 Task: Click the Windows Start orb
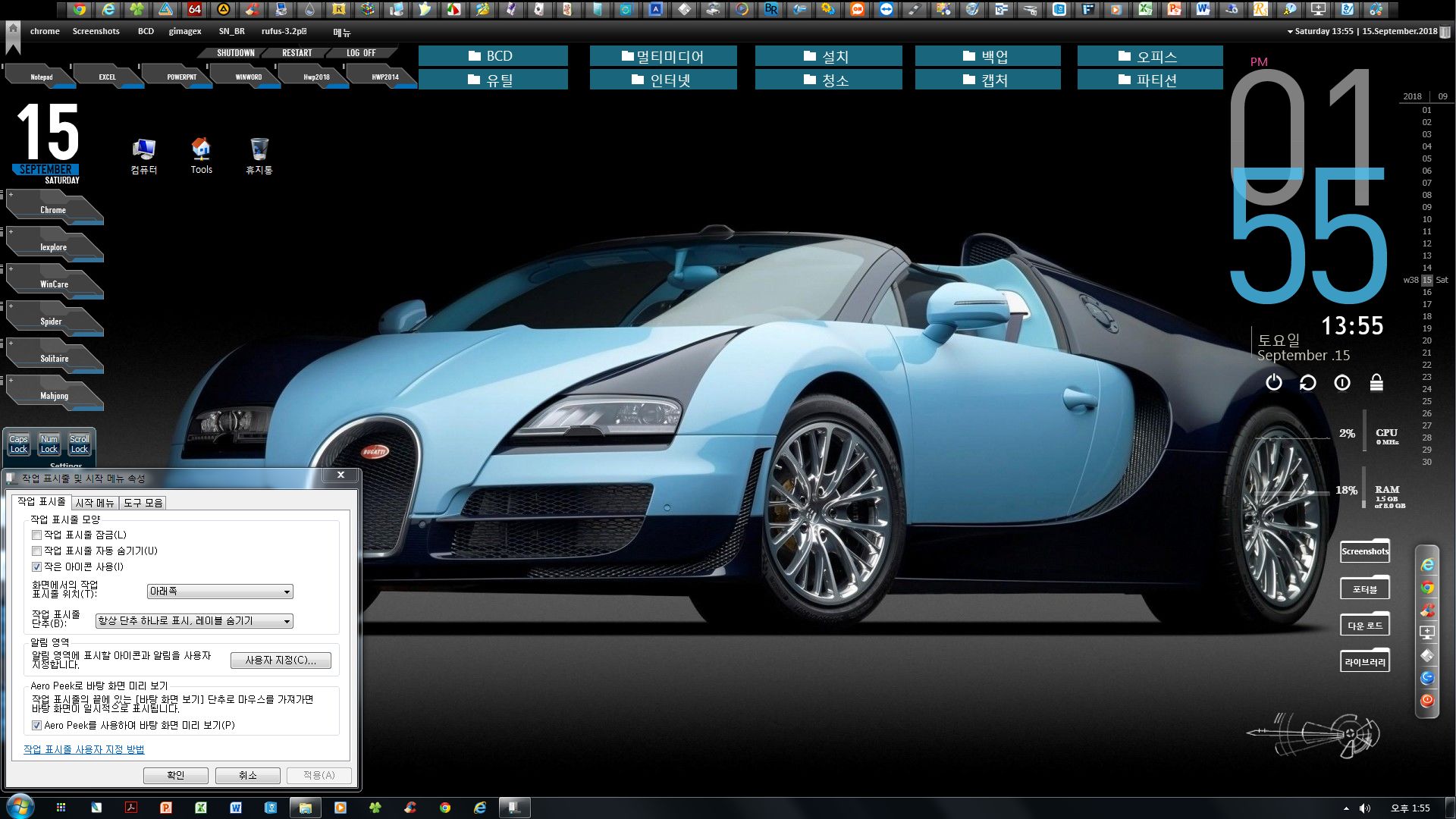tap(19, 807)
